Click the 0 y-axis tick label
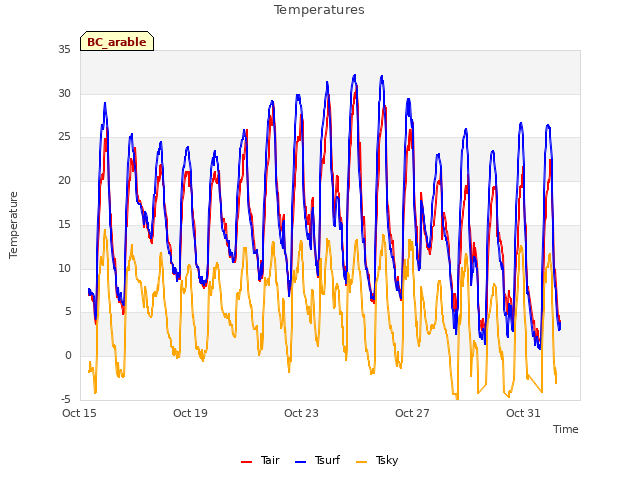640x480 pixels. [68, 356]
